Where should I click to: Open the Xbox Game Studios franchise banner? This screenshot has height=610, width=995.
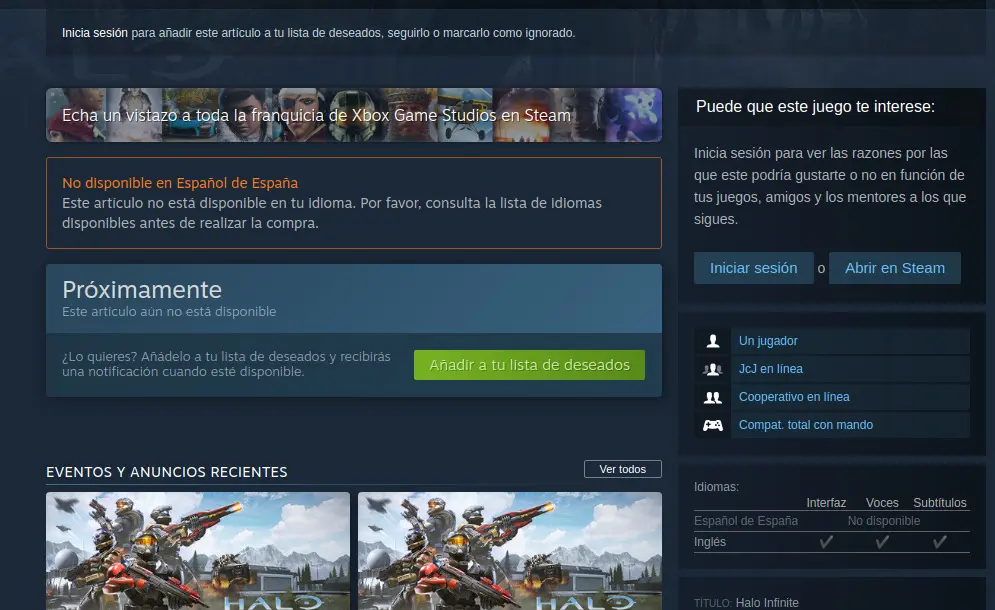coord(353,115)
